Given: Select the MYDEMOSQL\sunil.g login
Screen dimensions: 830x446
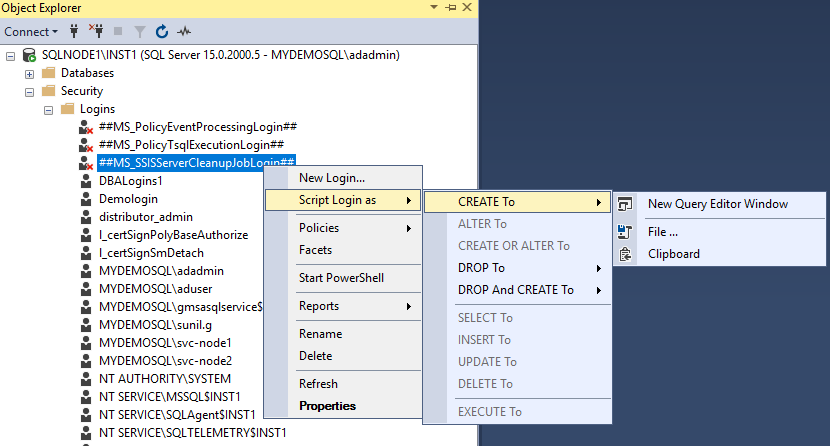Looking at the screenshot, I should (155, 325).
